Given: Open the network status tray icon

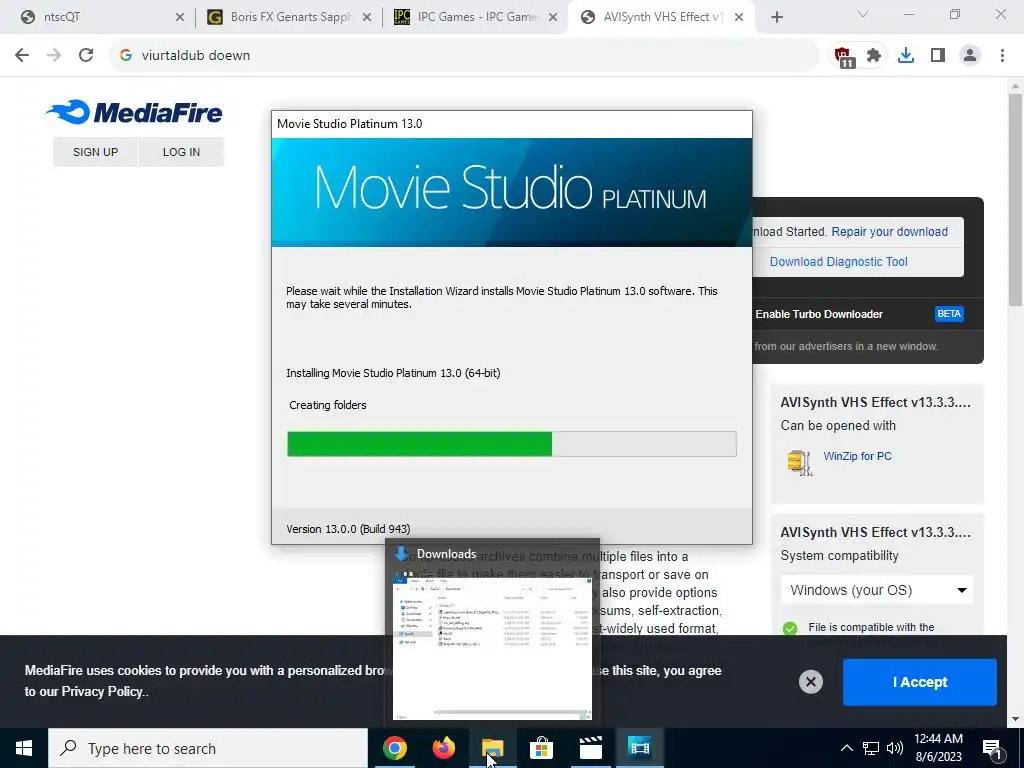Looking at the screenshot, I should tap(871, 748).
